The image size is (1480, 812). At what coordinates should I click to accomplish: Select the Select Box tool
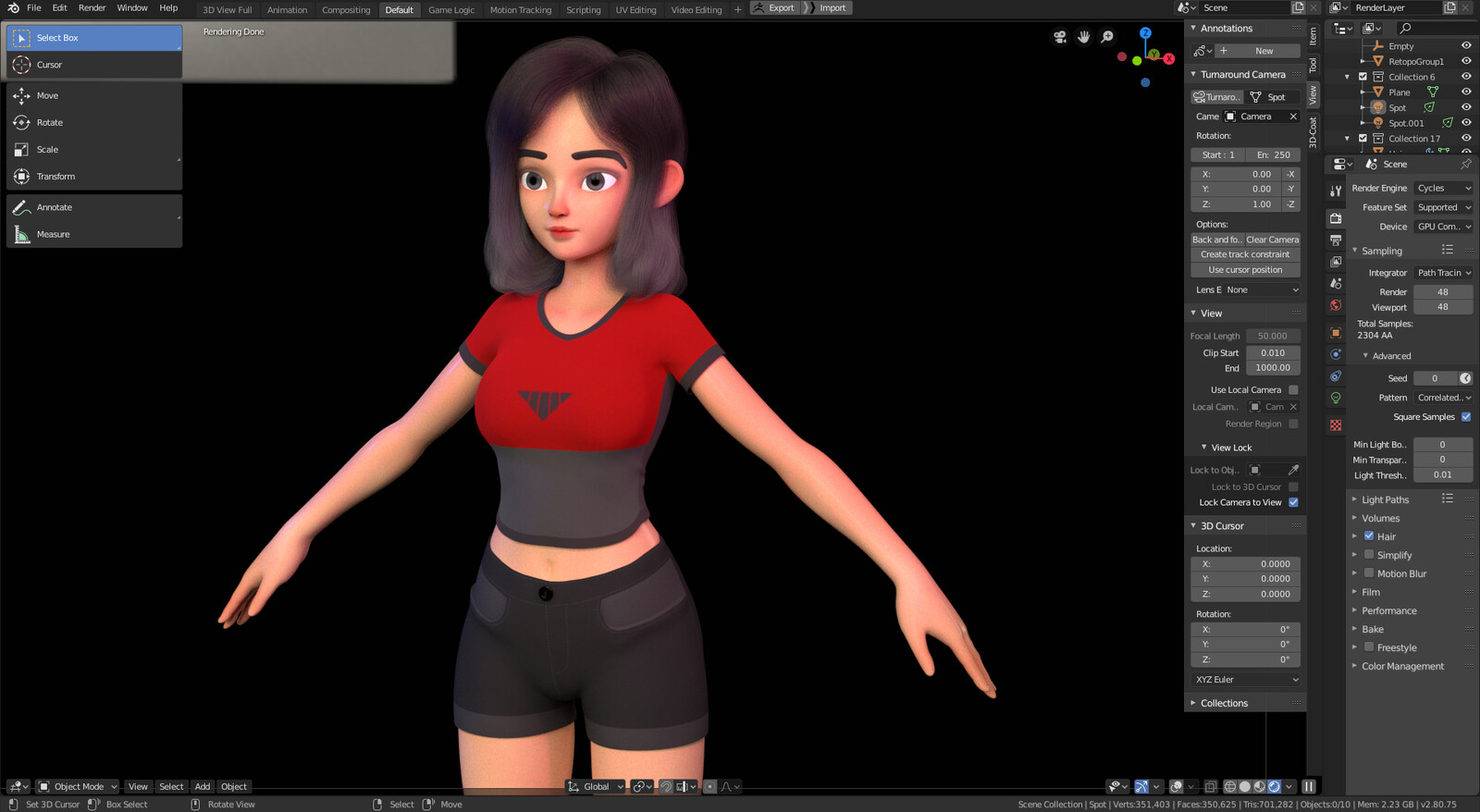tap(94, 38)
